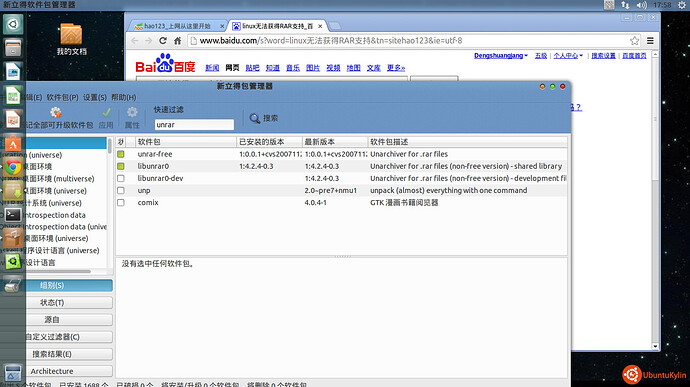Mark all upgradable packages toolbar icon
The width and height of the screenshot is (690, 387).
pos(55,113)
